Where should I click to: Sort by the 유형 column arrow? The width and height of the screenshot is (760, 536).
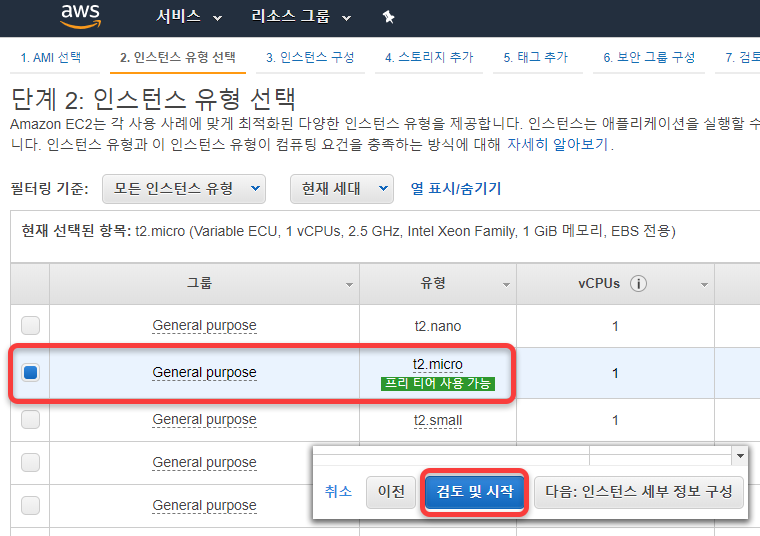click(x=506, y=285)
